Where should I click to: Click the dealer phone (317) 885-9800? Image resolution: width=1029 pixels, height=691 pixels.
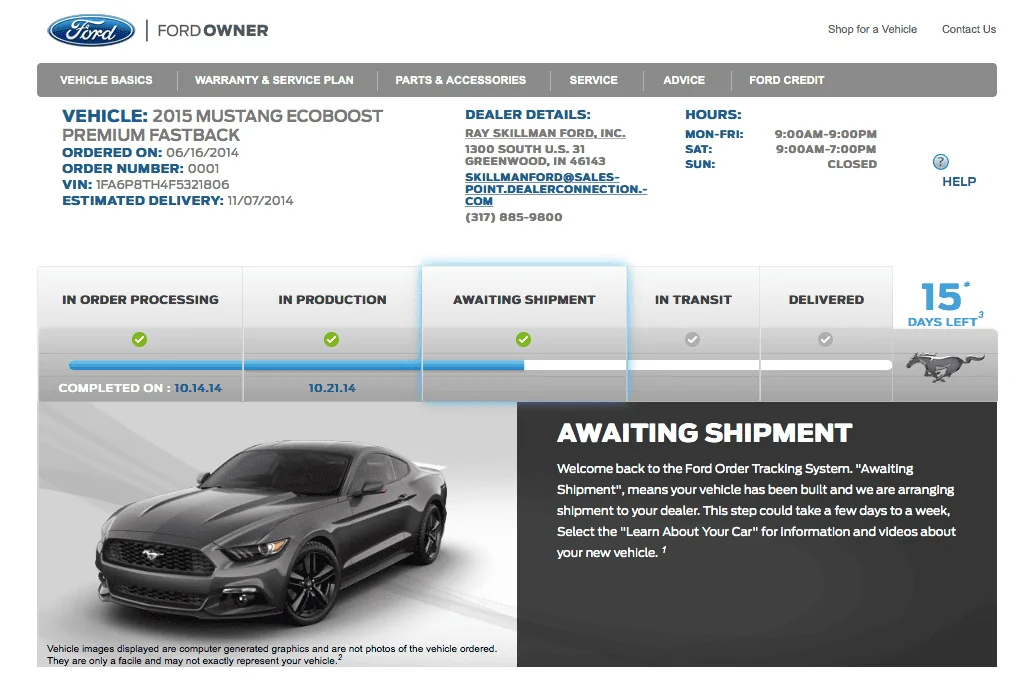tap(514, 217)
